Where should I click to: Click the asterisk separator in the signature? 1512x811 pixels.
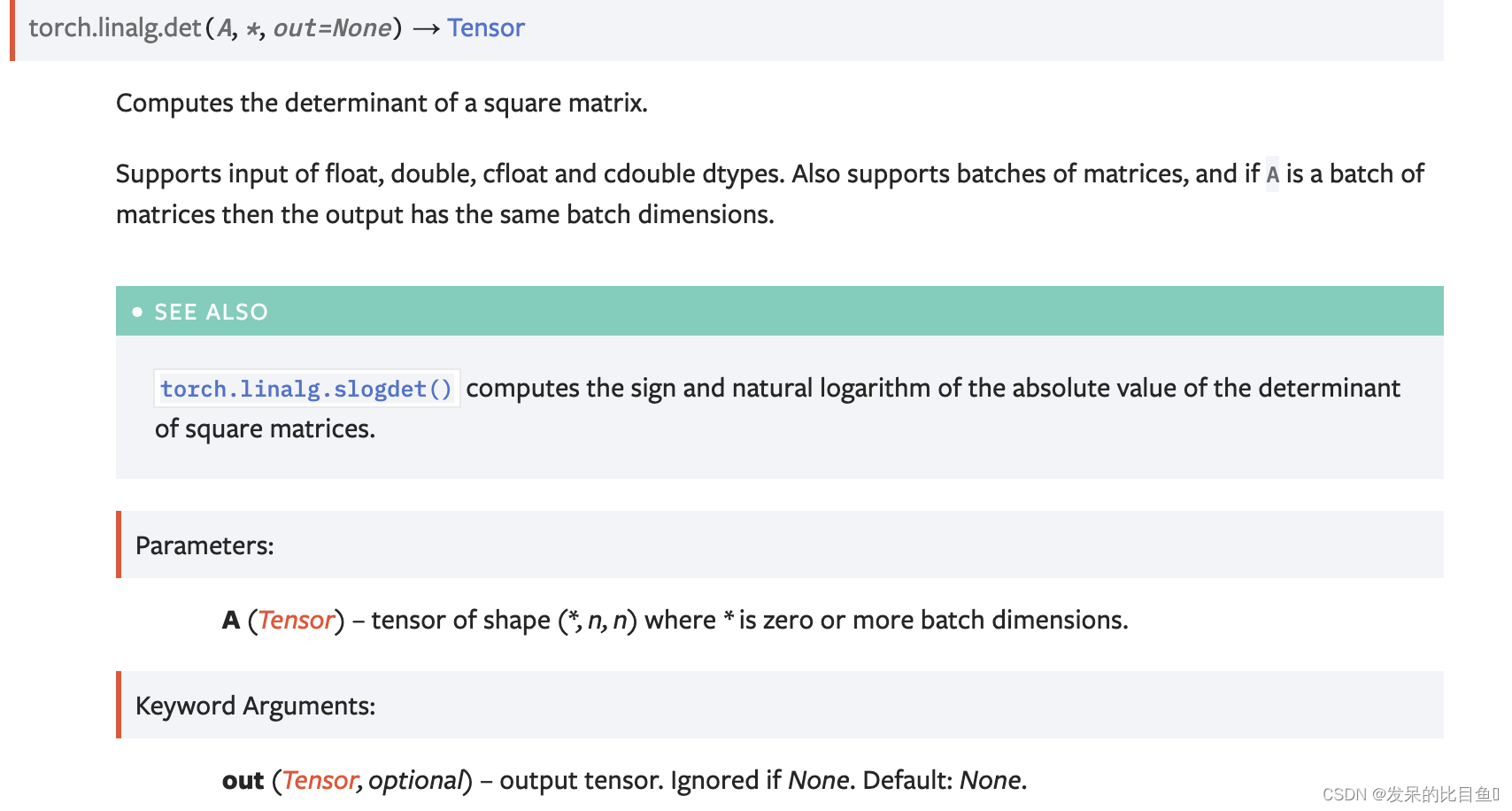click(253, 29)
